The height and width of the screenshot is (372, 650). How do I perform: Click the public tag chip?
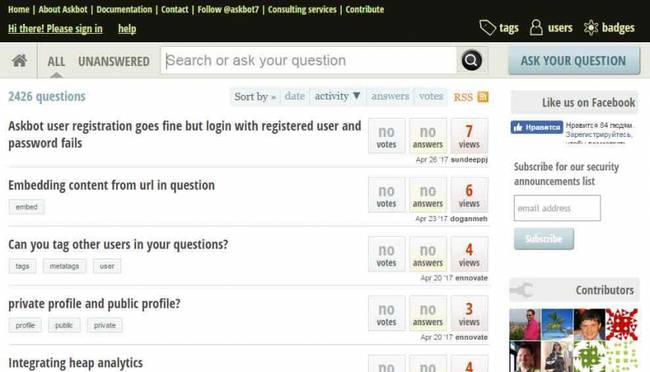click(x=64, y=326)
